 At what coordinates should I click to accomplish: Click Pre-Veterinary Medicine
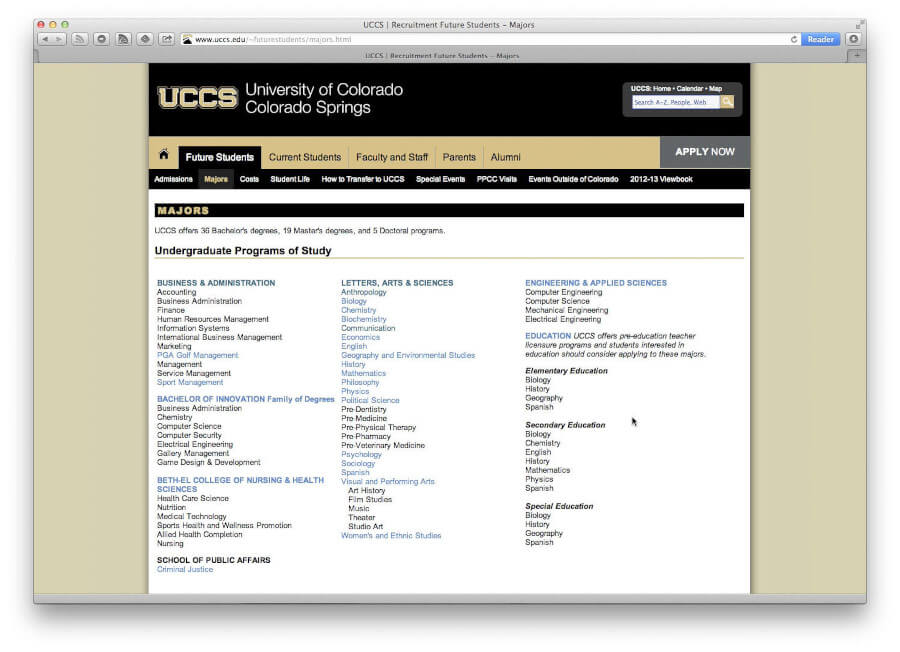tap(383, 445)
